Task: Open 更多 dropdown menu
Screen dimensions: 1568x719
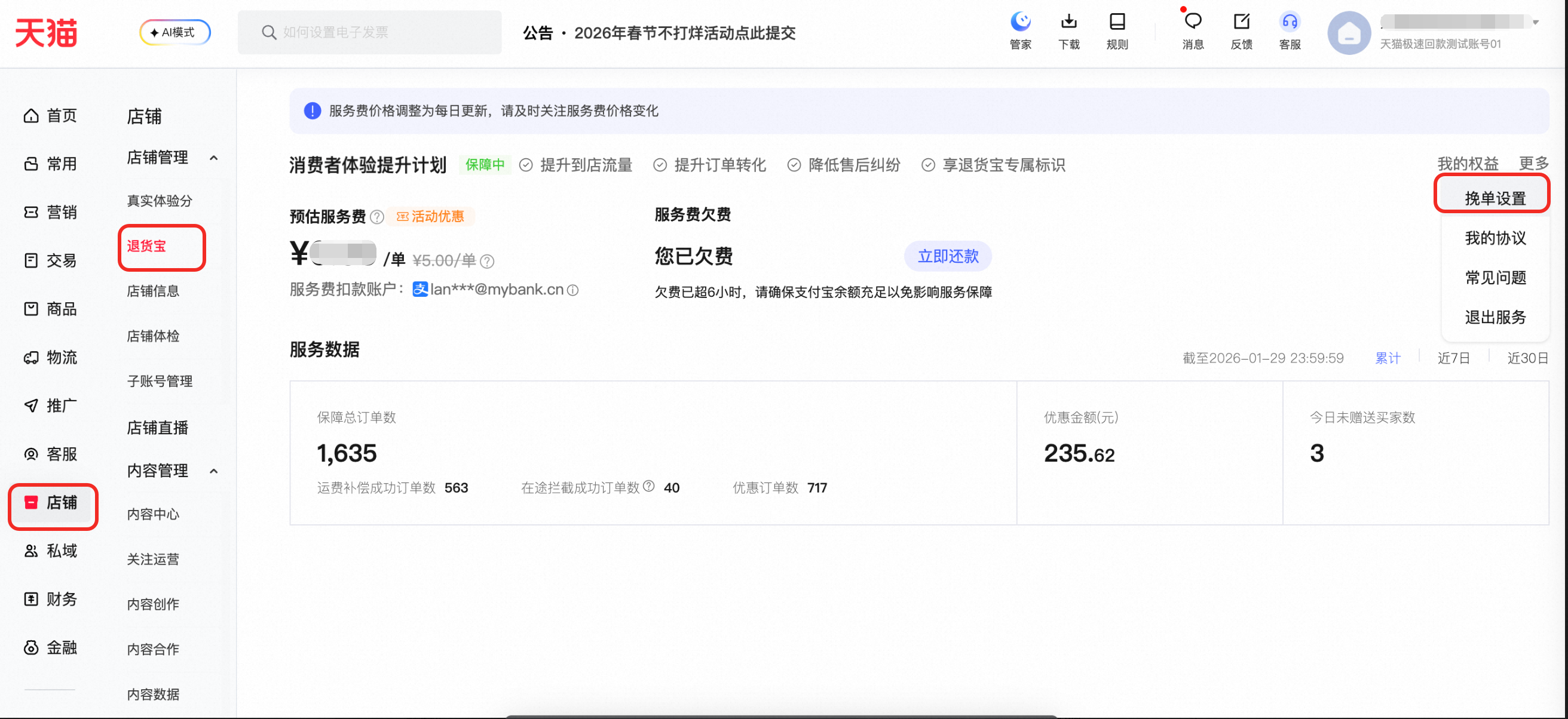Action: (1533, 164)
